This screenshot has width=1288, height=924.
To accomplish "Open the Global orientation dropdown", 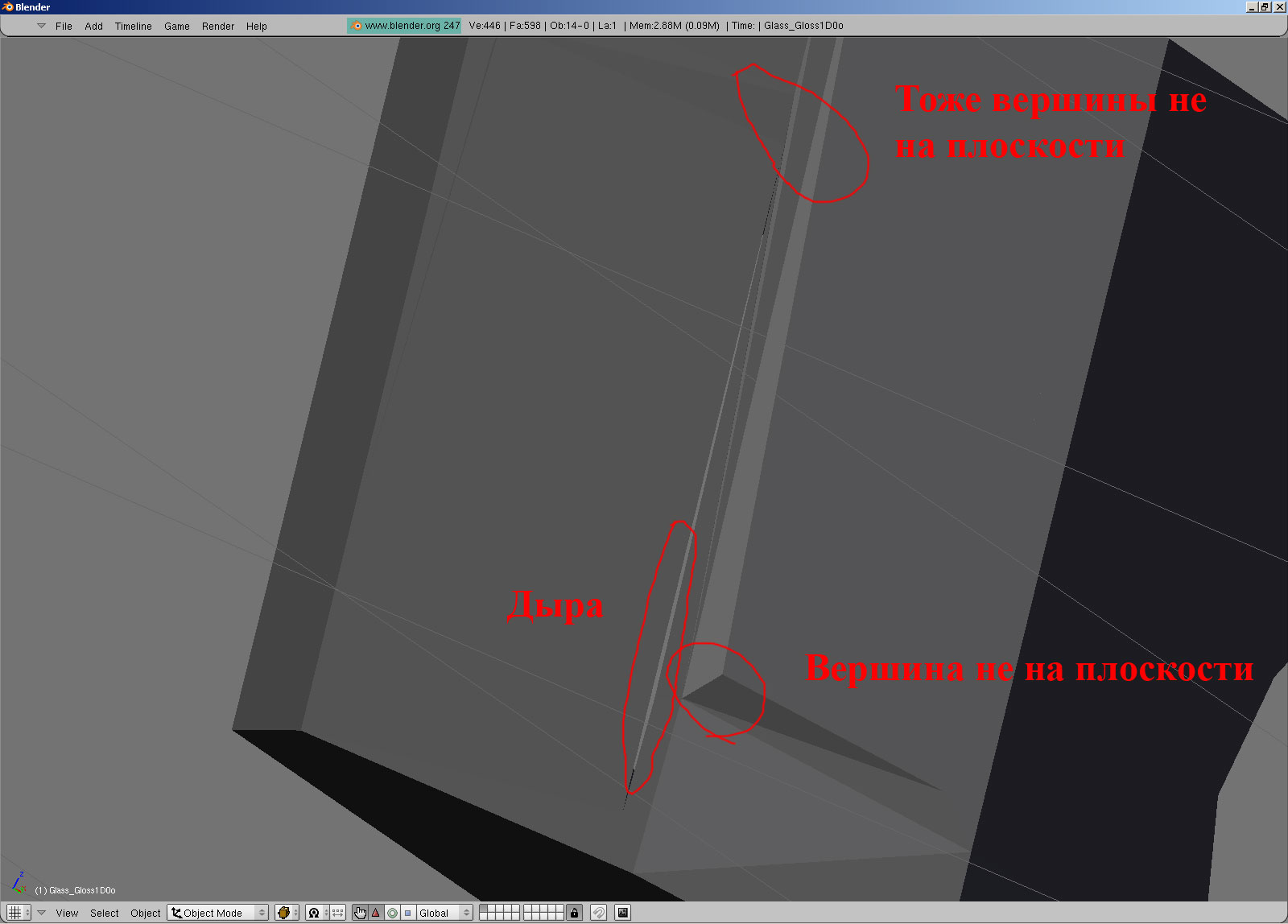I will click(444, 913).
